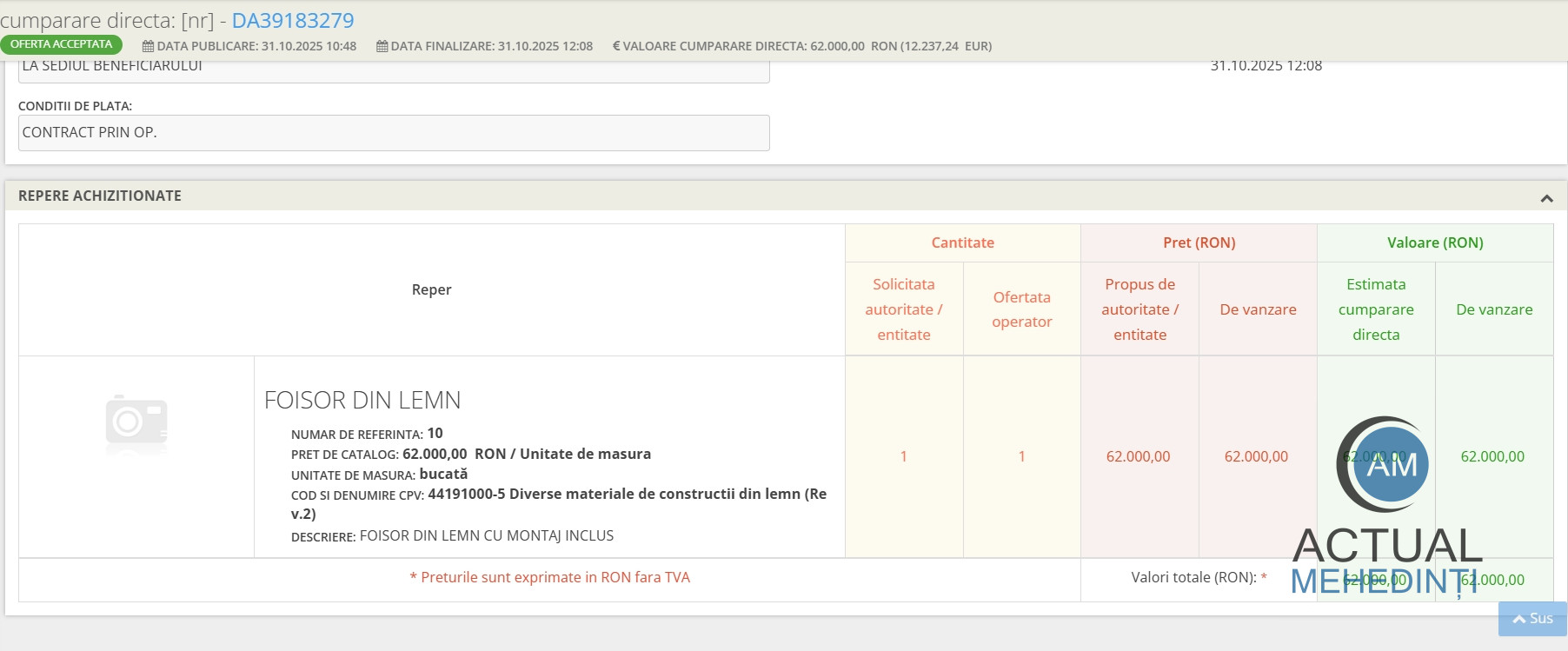Click the Valoare (RON) column group header
This screenshot has width=1568, height=651.
(x=1434, y=242)
